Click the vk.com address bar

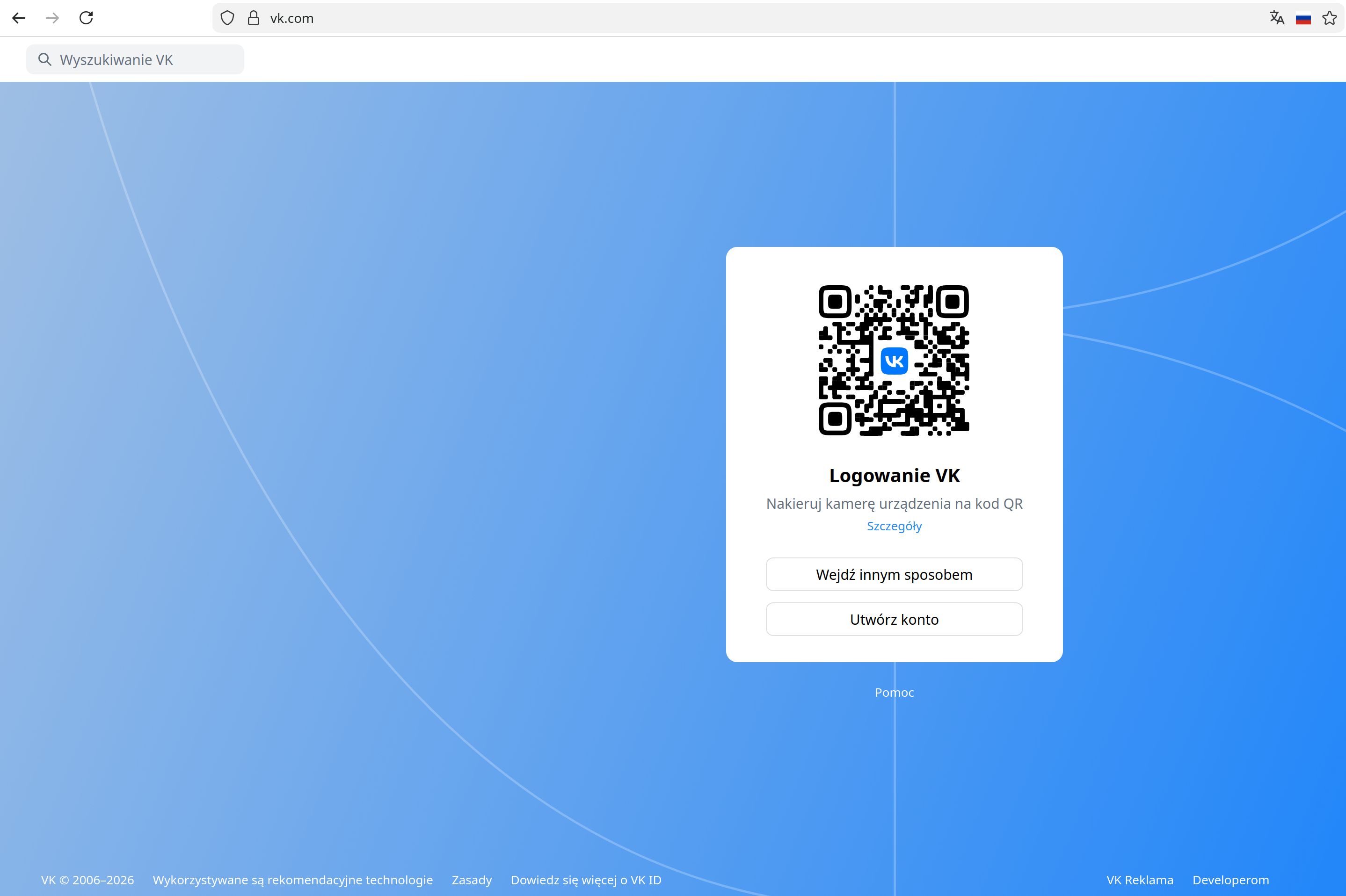click(x=743, y=18)
